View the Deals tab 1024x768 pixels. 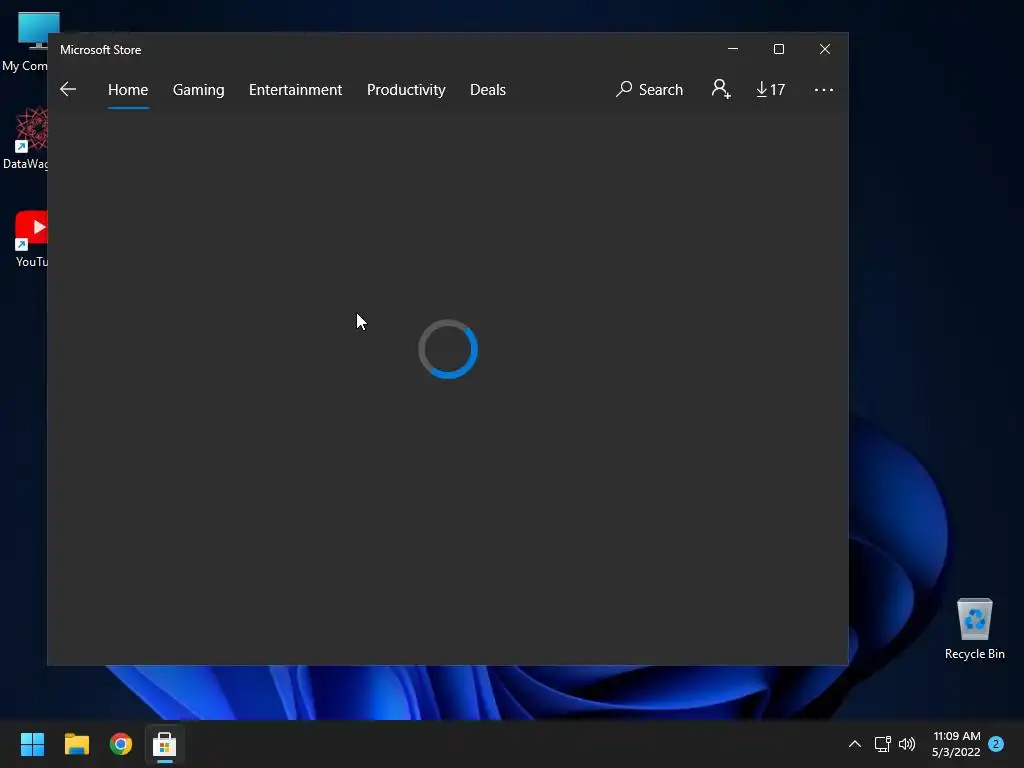pyautogui.click(x=488, y=89)
